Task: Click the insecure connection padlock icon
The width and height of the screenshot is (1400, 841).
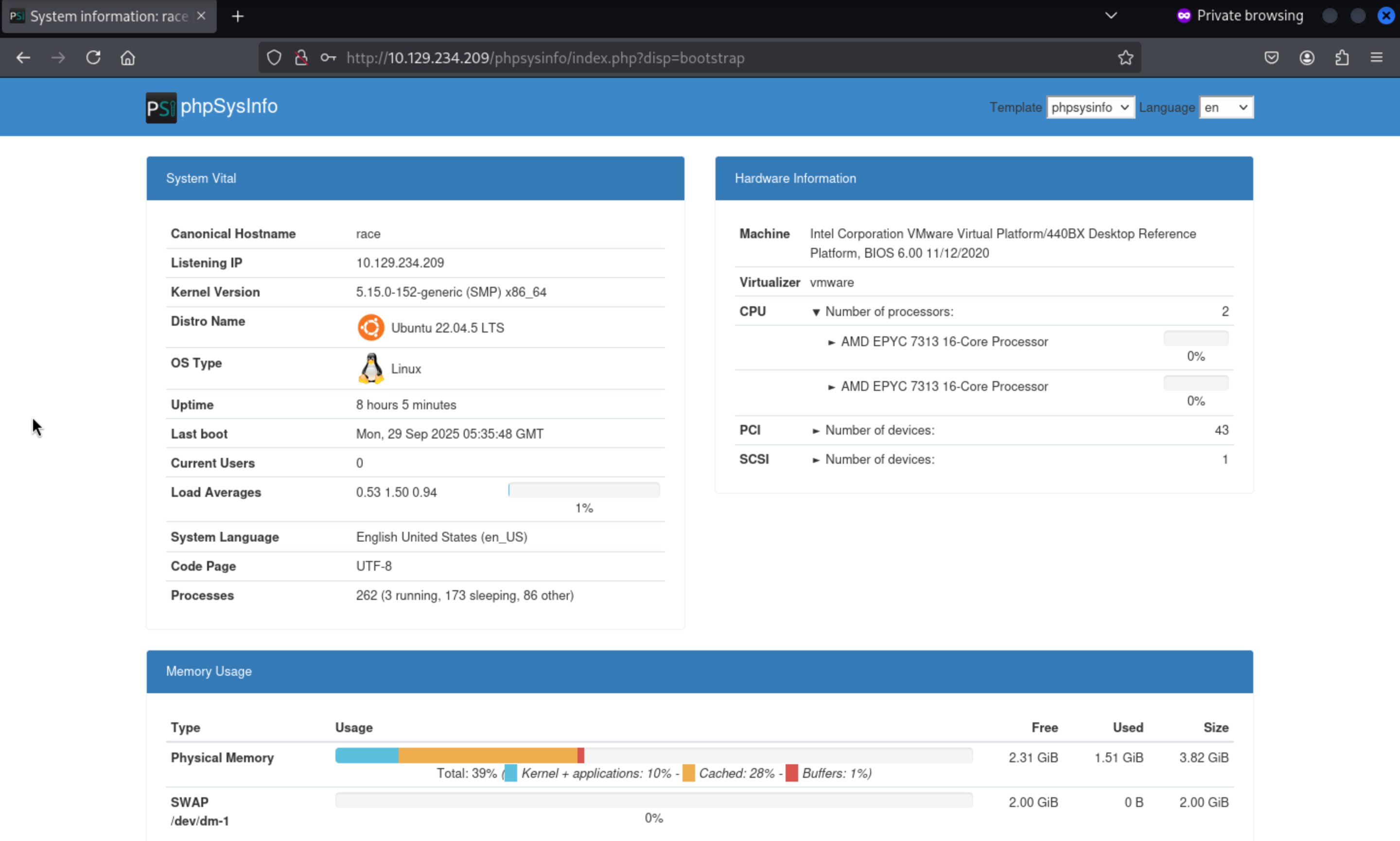Action: click(301, 58)
